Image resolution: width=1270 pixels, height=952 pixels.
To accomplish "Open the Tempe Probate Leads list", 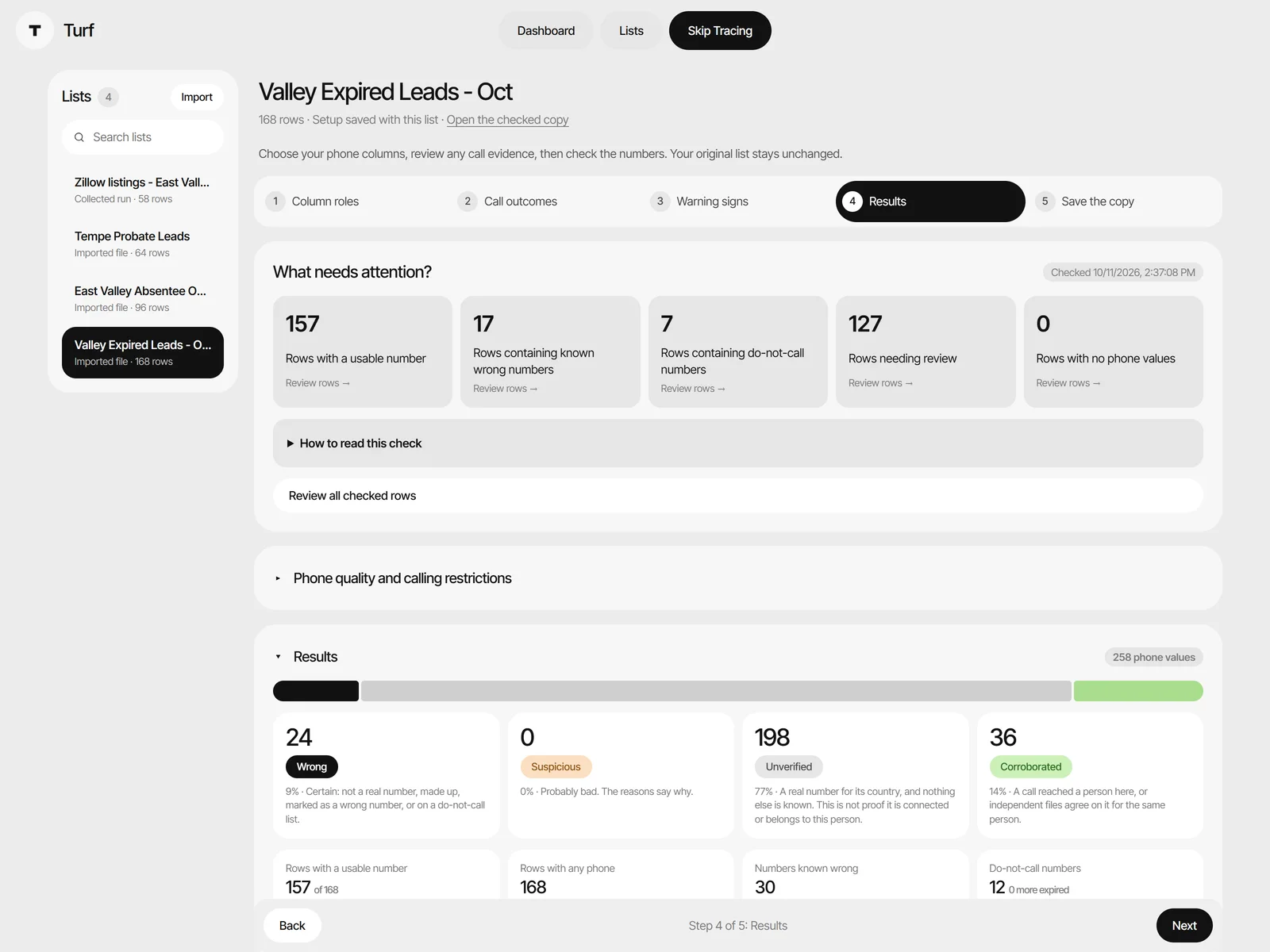I will [x=143, y=244].
